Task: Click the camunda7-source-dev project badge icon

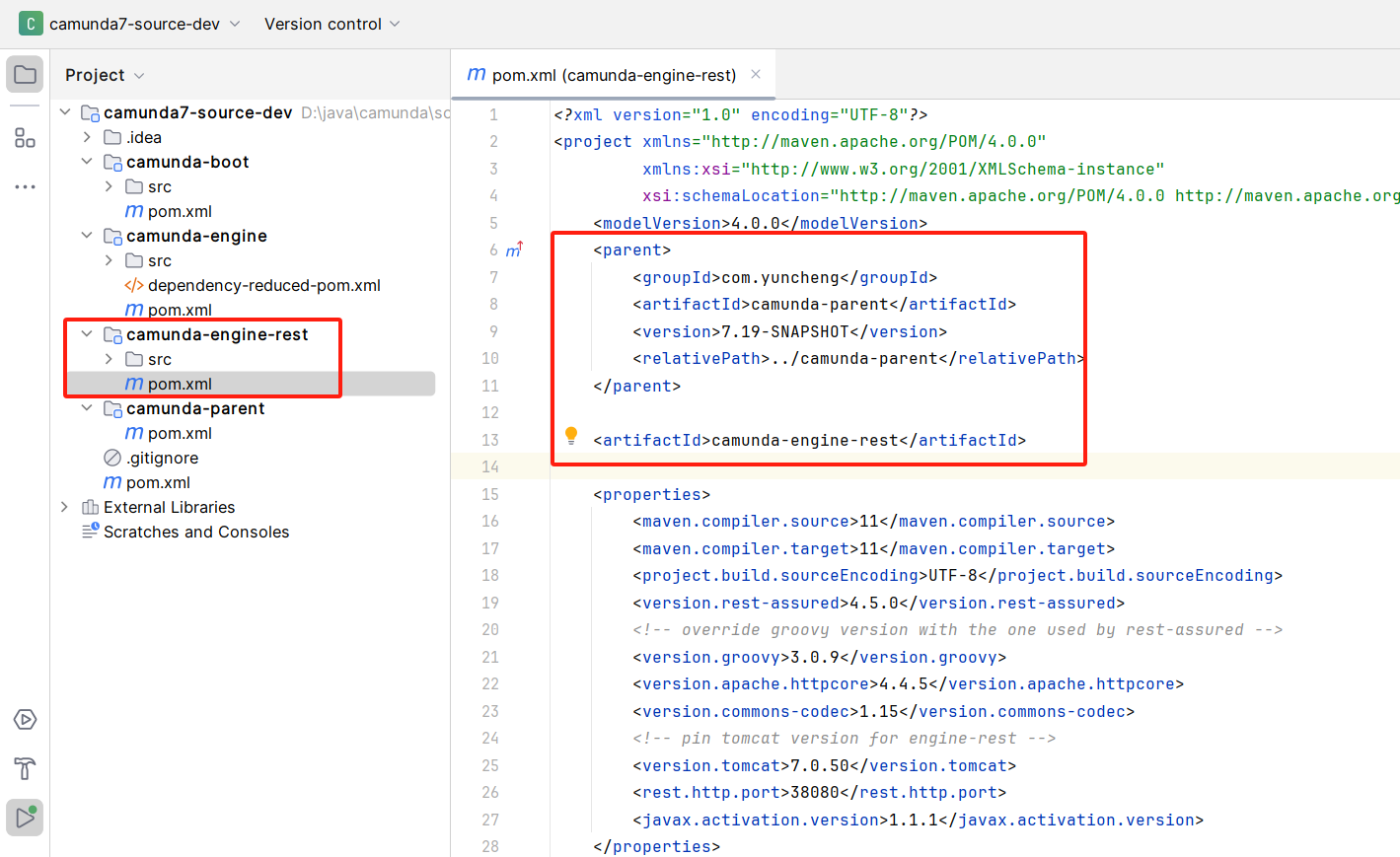Action: pos(31,24)
